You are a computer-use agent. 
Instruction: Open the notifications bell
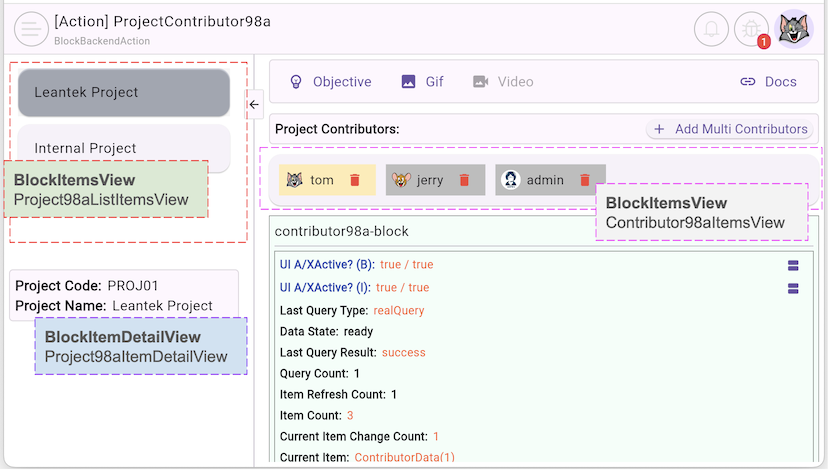711,29
